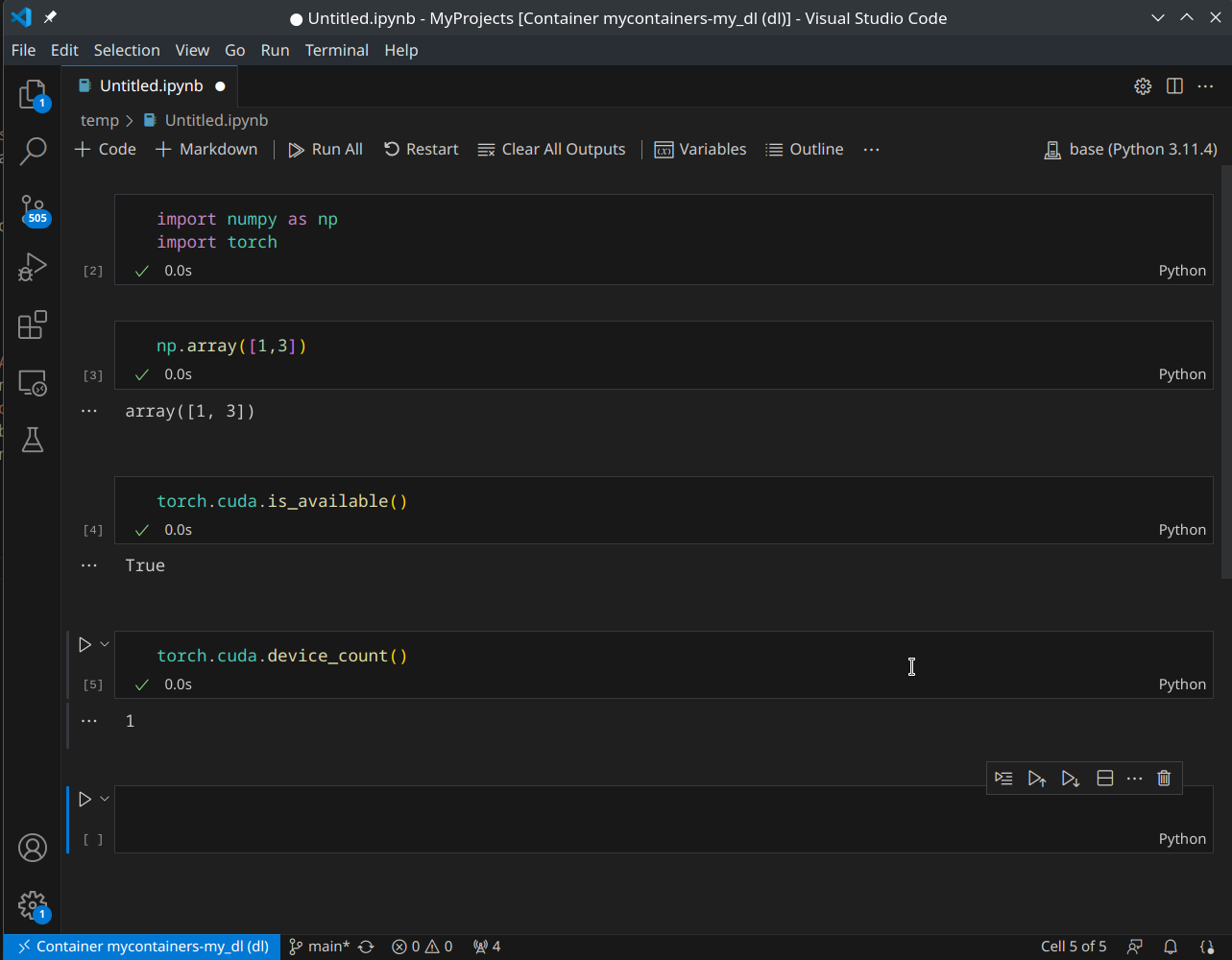
Task: Click the feedback icon in status bar
Action: [x=1135, y=947]
